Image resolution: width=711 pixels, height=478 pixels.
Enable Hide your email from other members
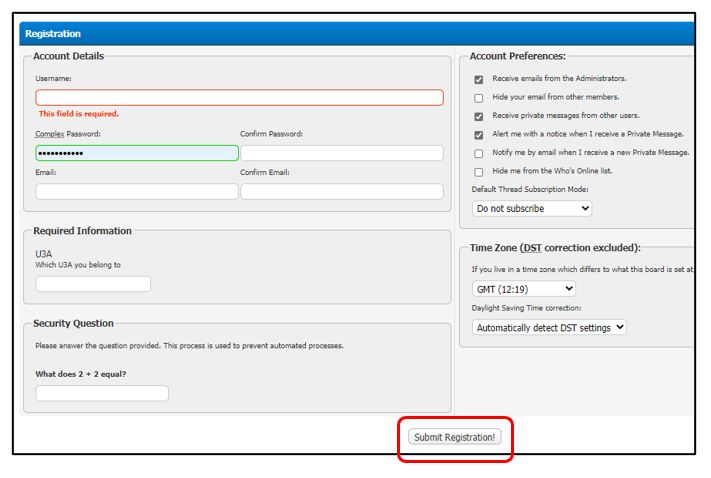479,98
